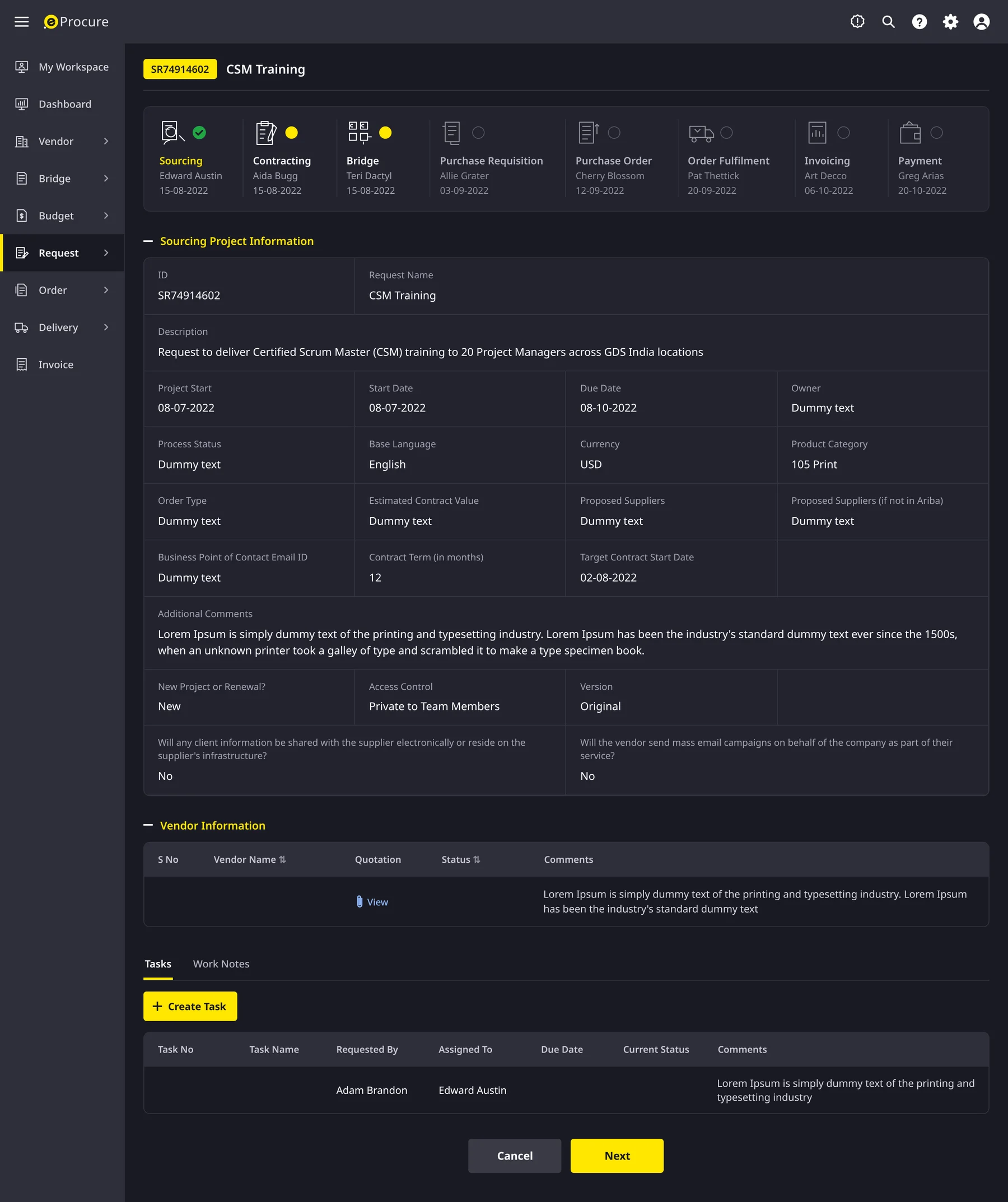Expand the Order sidebar submenu
This screenshot has width=1008, height=1202.
[x=106, y=290]
